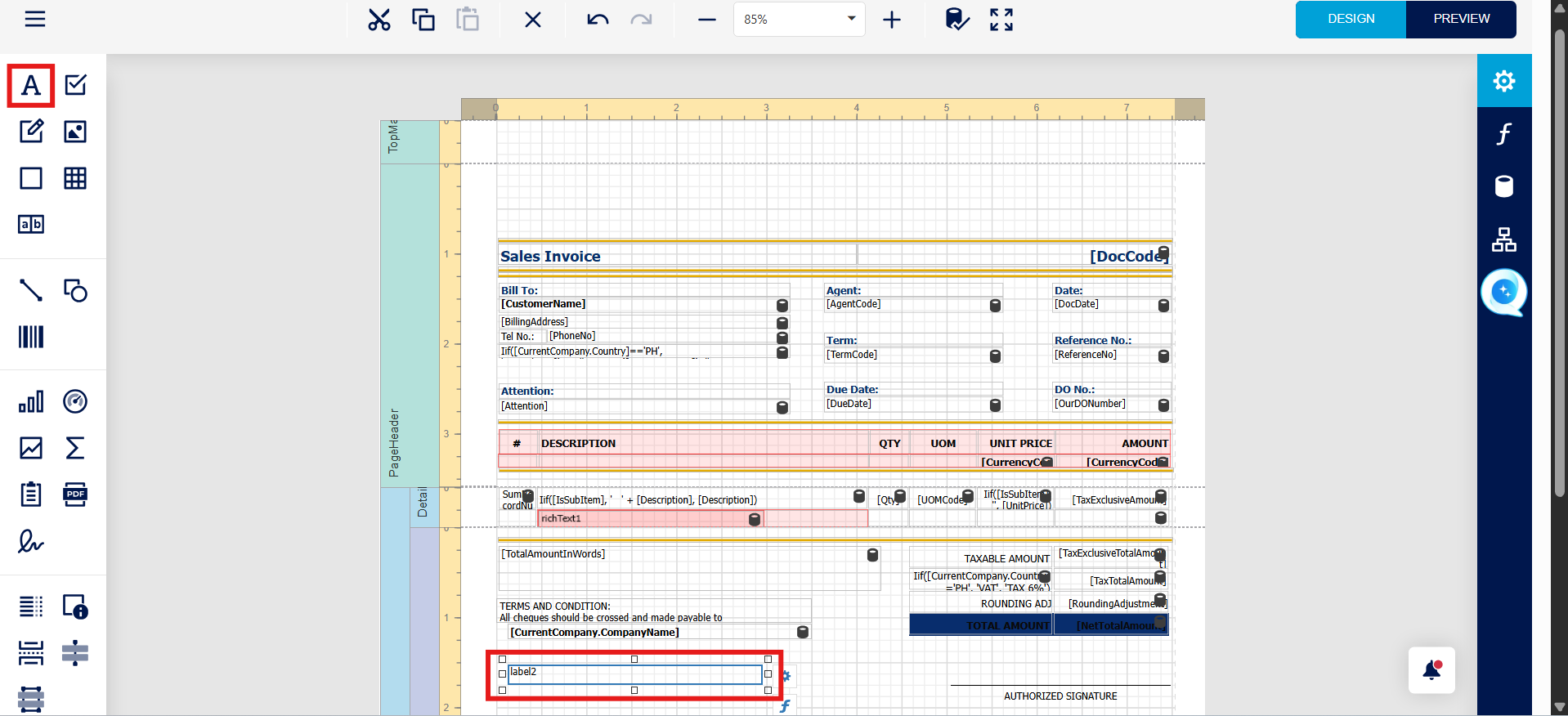Click the Cut scissors icon

click(379, 20)
